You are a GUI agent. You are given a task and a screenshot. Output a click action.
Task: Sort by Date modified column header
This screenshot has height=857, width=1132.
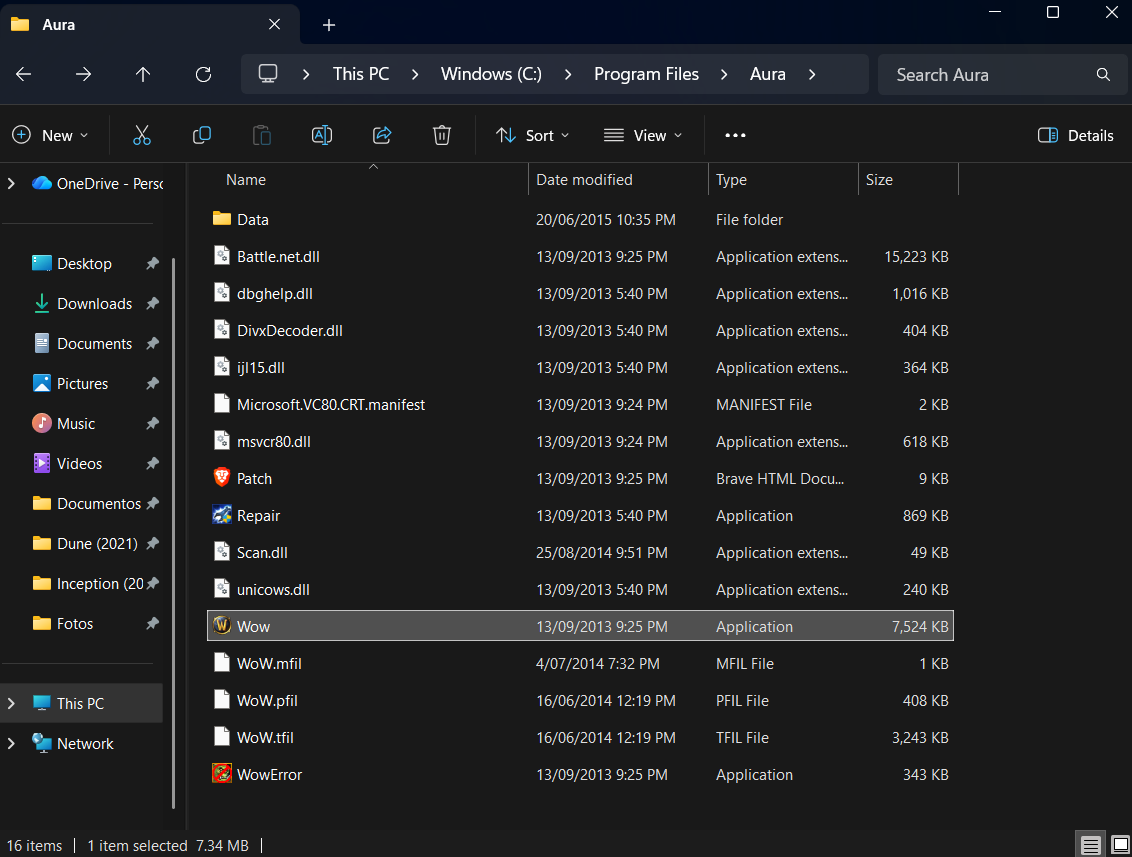pyautogui.click(x=619, y=180)
